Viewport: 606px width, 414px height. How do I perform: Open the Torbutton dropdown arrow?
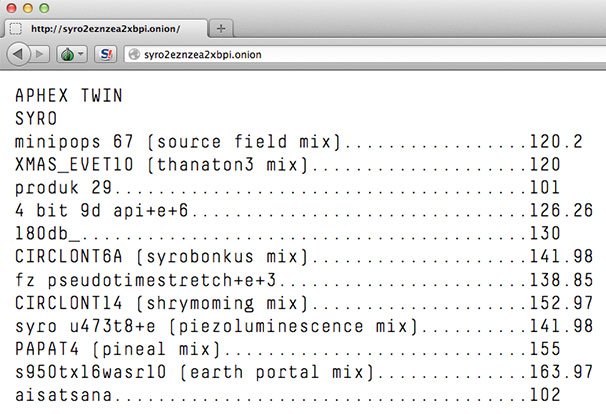[x=81, y=53]
